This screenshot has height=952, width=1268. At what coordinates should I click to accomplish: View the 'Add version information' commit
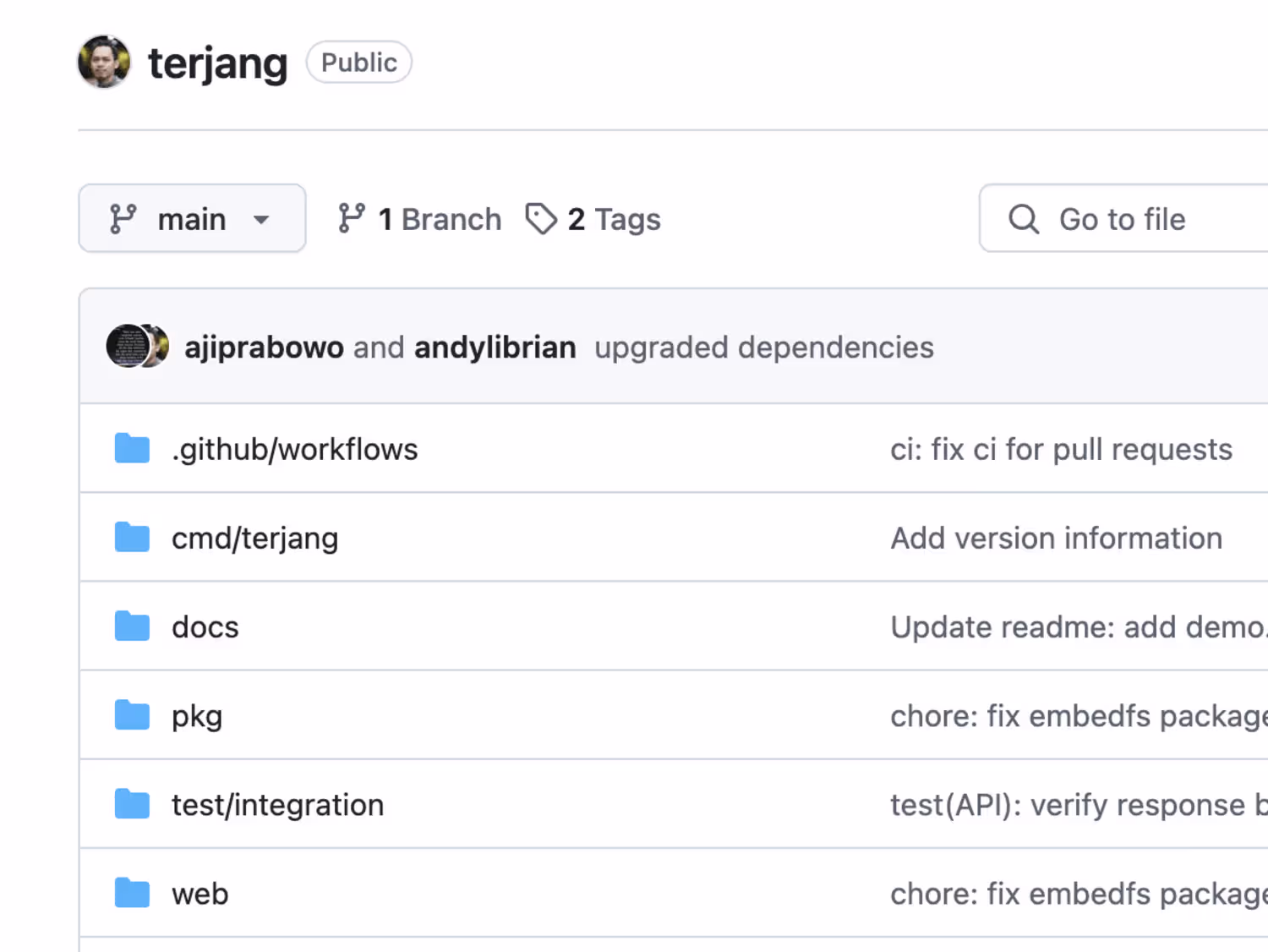(x=1057, y=539)
